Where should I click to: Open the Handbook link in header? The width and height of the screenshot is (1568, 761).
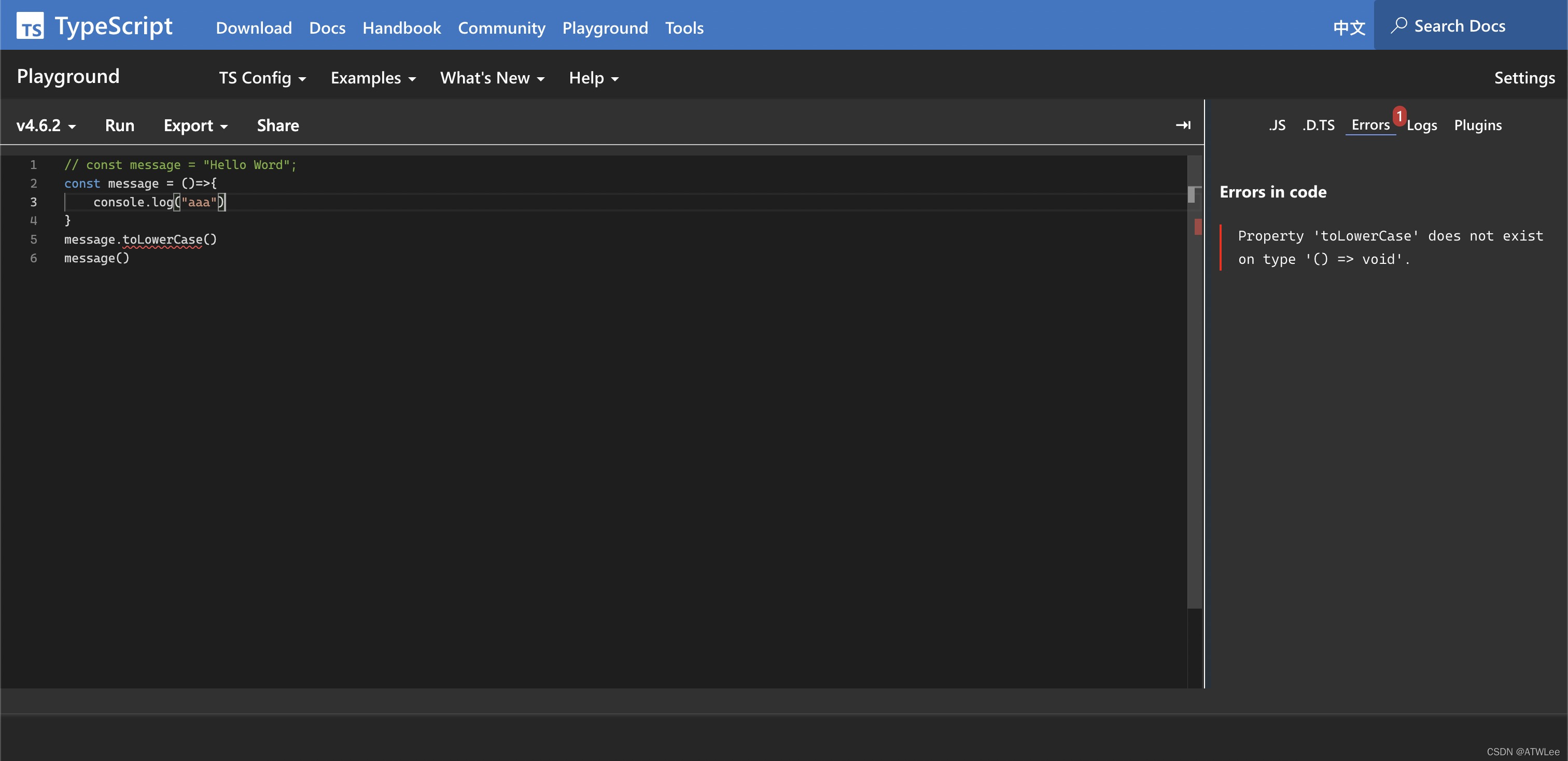click(x=401, y=28)
